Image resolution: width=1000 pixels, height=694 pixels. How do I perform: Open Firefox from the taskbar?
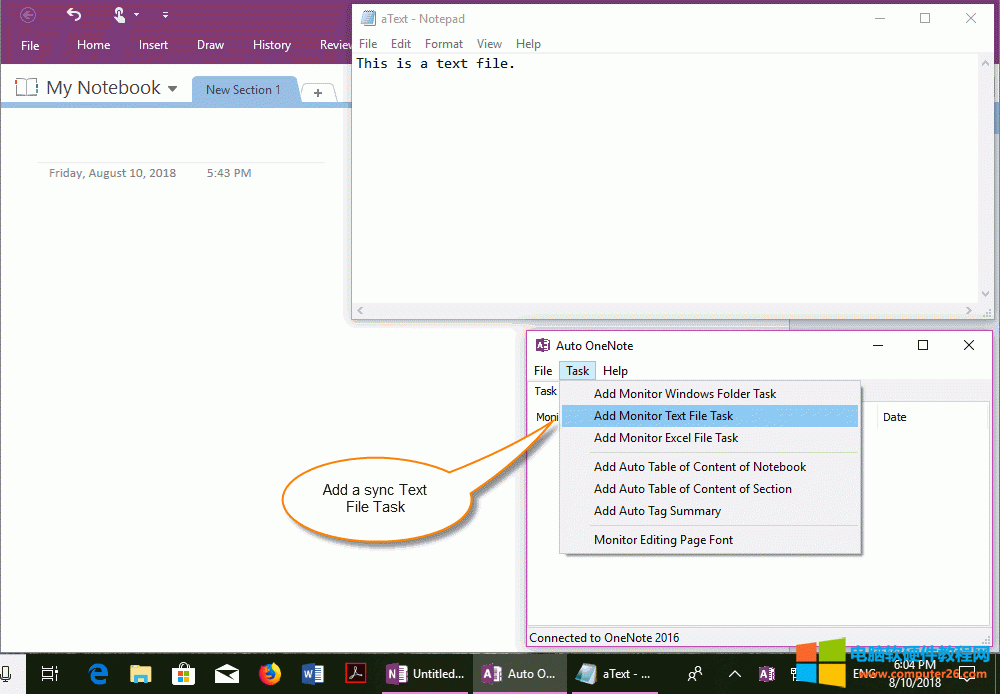pyautogui.click(x=269, y=673)
